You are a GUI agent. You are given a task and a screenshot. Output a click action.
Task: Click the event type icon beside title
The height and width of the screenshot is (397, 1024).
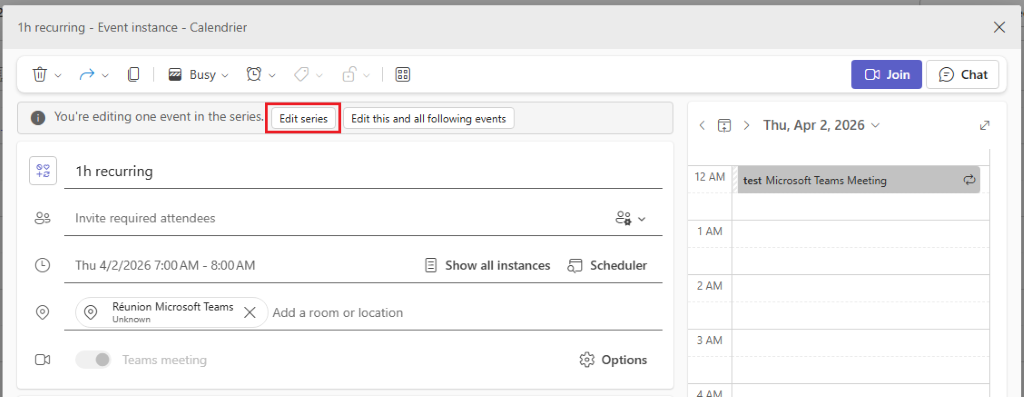pos(43,171)
